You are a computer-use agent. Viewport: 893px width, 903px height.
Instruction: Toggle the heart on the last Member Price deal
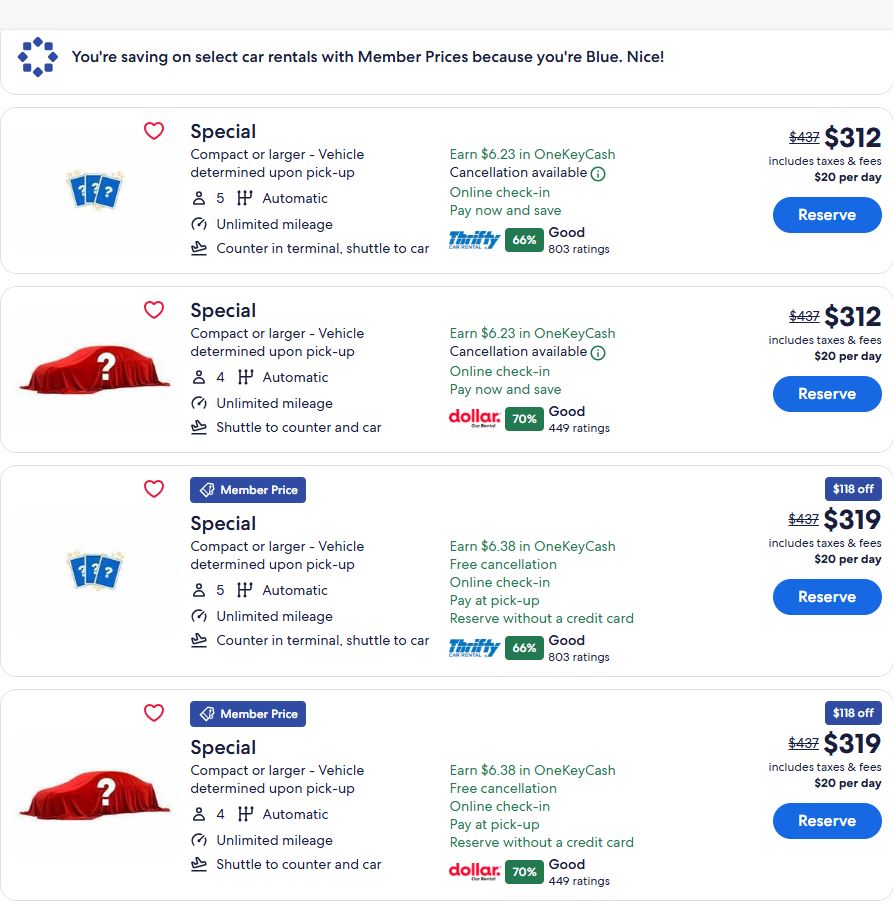tap(154, 713)
